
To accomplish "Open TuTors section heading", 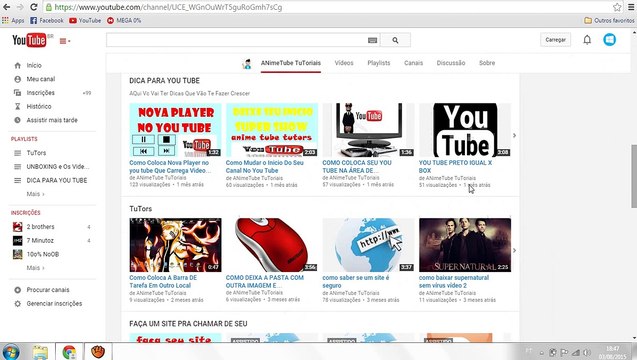I will point(141,209).
